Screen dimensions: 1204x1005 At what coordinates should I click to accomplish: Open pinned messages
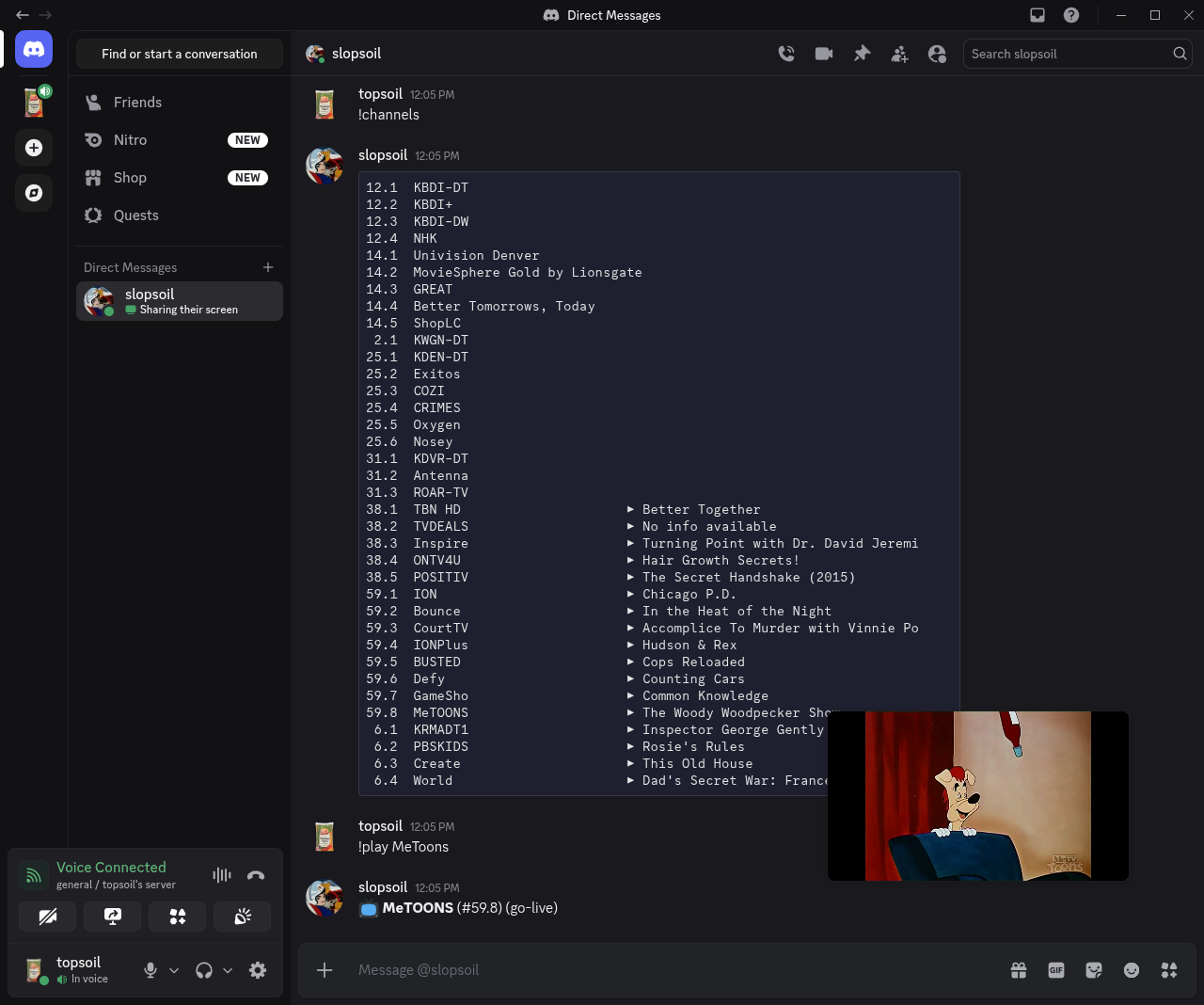862,54
